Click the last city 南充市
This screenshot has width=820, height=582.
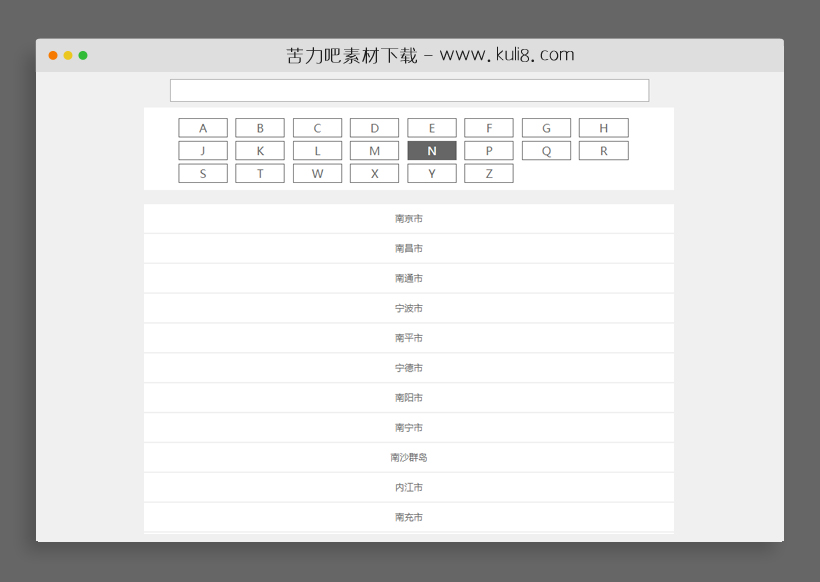tap(409, 517)
